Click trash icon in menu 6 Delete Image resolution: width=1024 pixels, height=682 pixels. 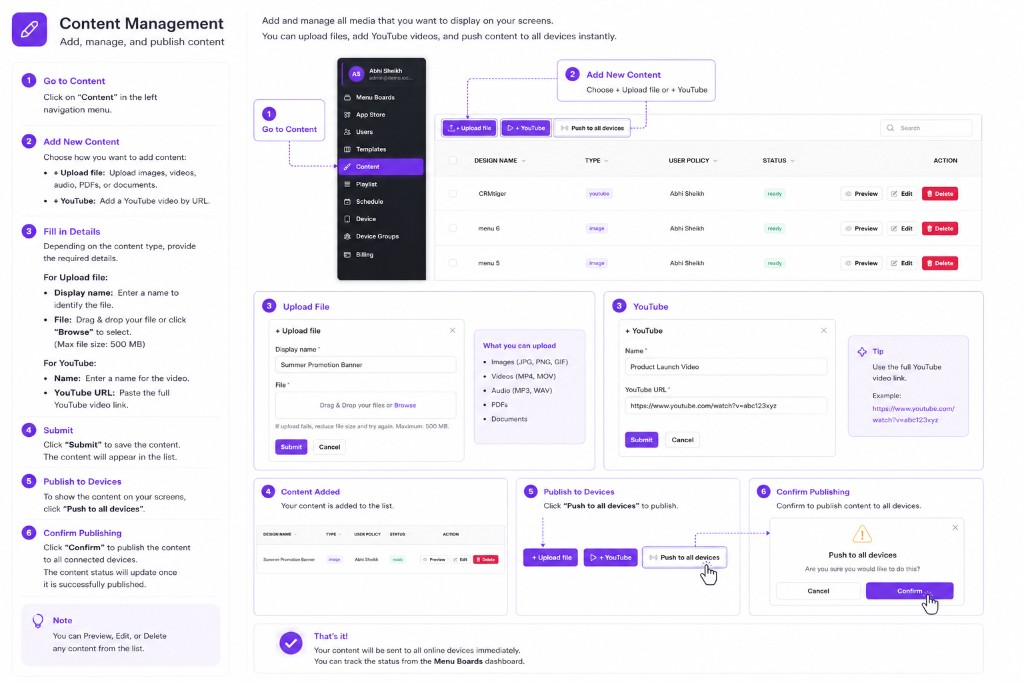coord(929,229)
